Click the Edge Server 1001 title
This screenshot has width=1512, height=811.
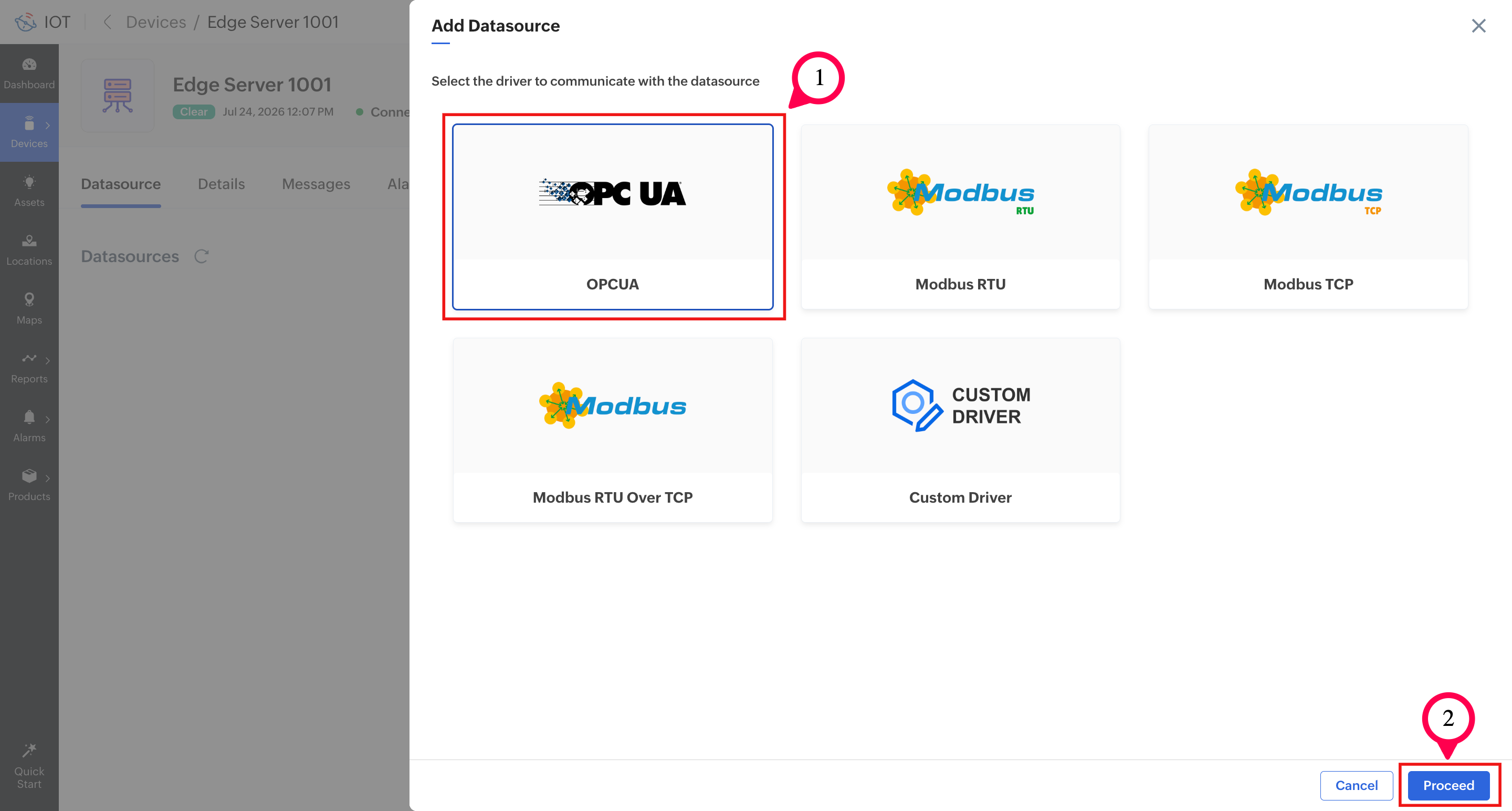click(x=252, y=85)
